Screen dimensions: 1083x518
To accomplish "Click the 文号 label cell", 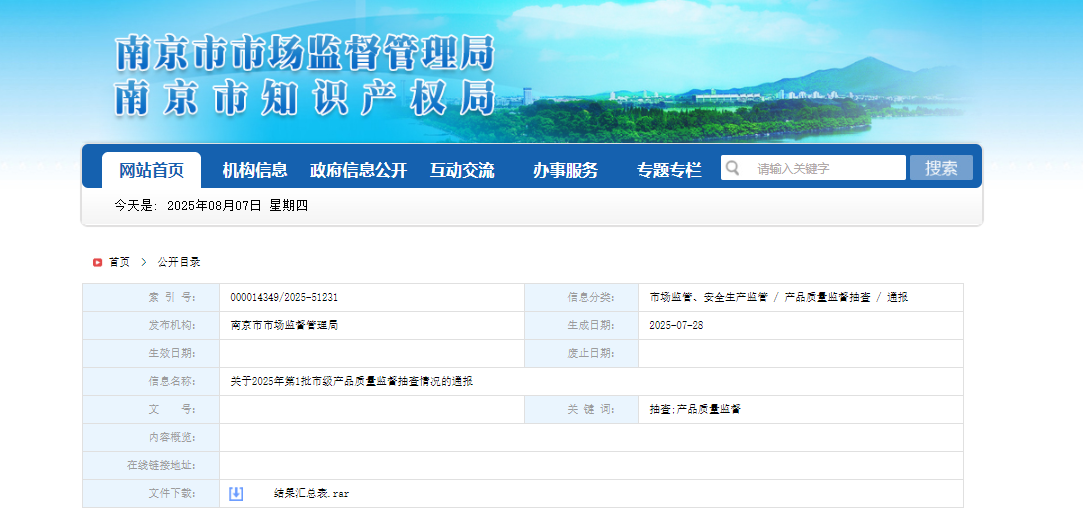I will [151, 410].
